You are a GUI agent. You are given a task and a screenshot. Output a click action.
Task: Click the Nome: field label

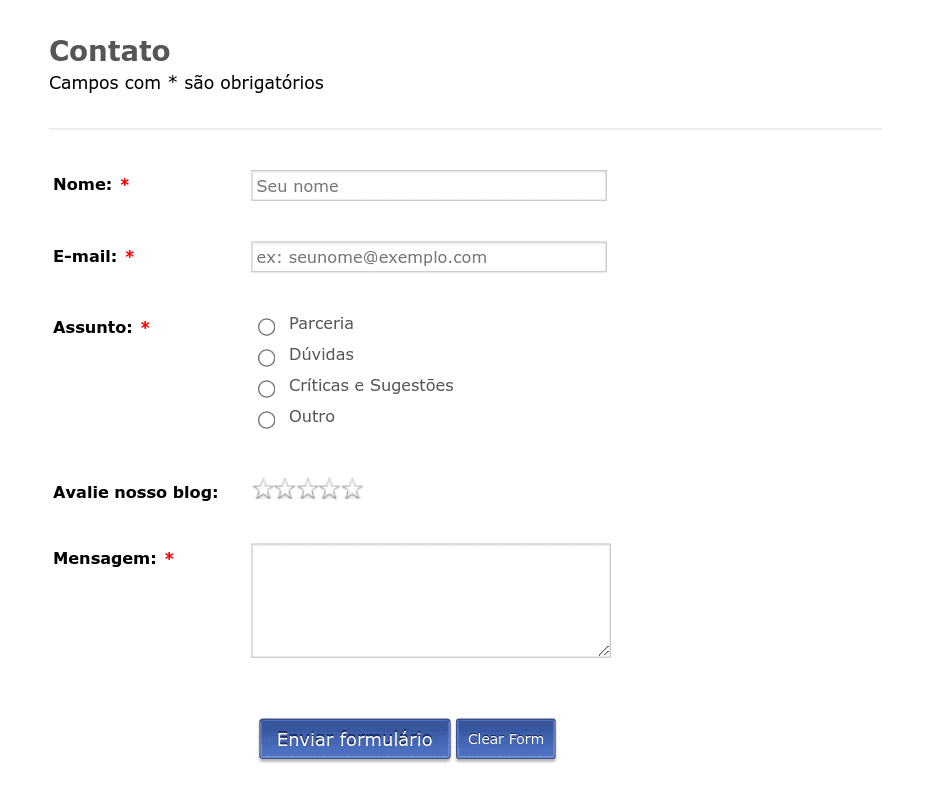pos(82,184)
